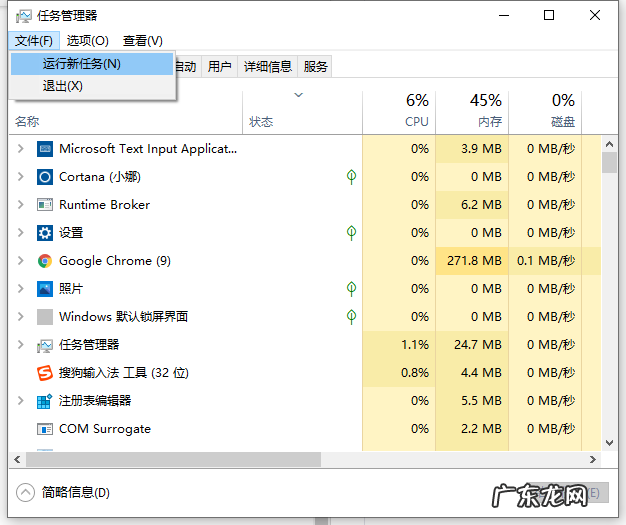626x525 pixels.
Task: Click the 24.7 MB memory value
Action: pyautogui.click(x=478, y=345)
